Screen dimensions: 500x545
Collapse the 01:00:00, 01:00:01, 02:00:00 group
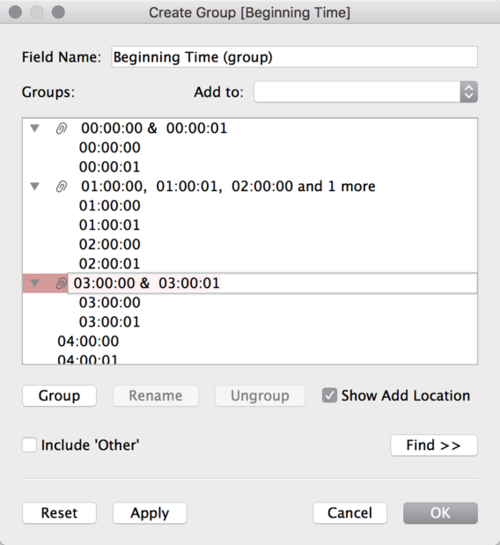point(35,186)
